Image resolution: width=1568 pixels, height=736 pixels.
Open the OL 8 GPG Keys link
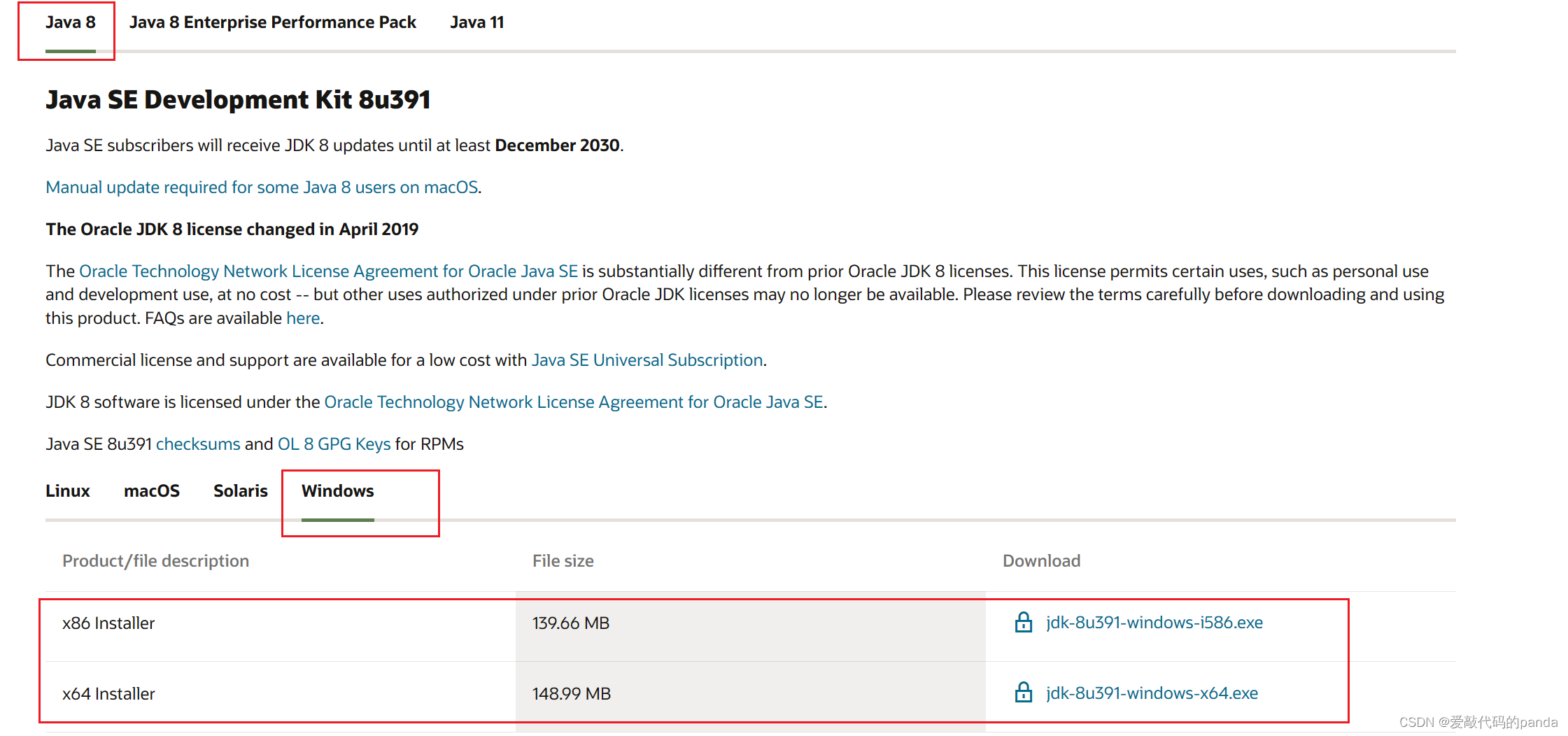pos(334,444)
